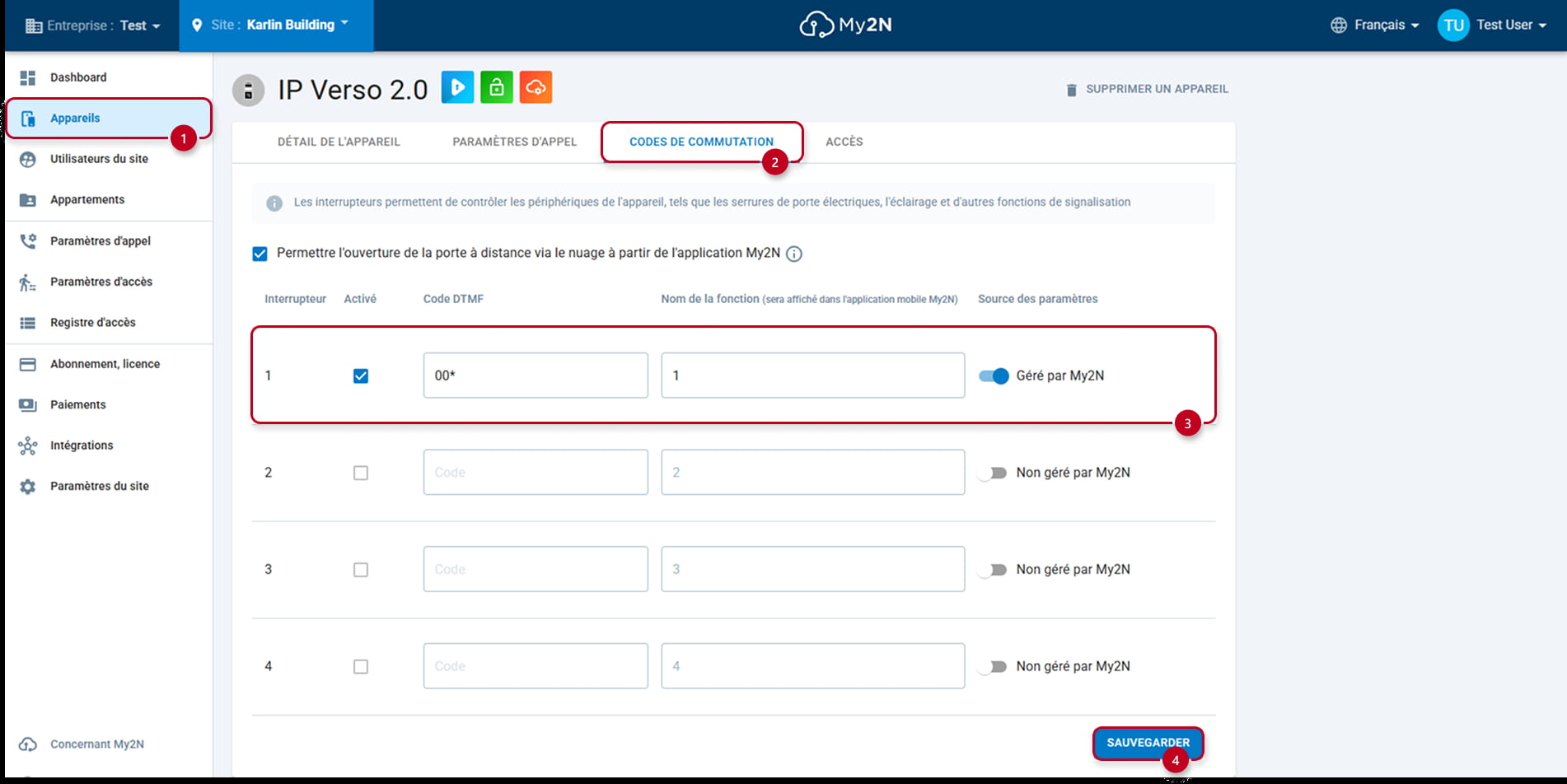Click the blue play icon next to IP Verso 2.0
Screen dimensions: 1567x784
[458, 87]
